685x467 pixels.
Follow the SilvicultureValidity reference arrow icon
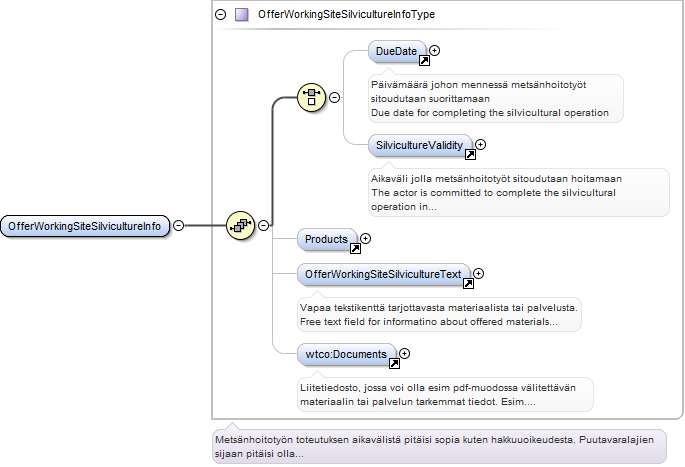tap(470, 154)
